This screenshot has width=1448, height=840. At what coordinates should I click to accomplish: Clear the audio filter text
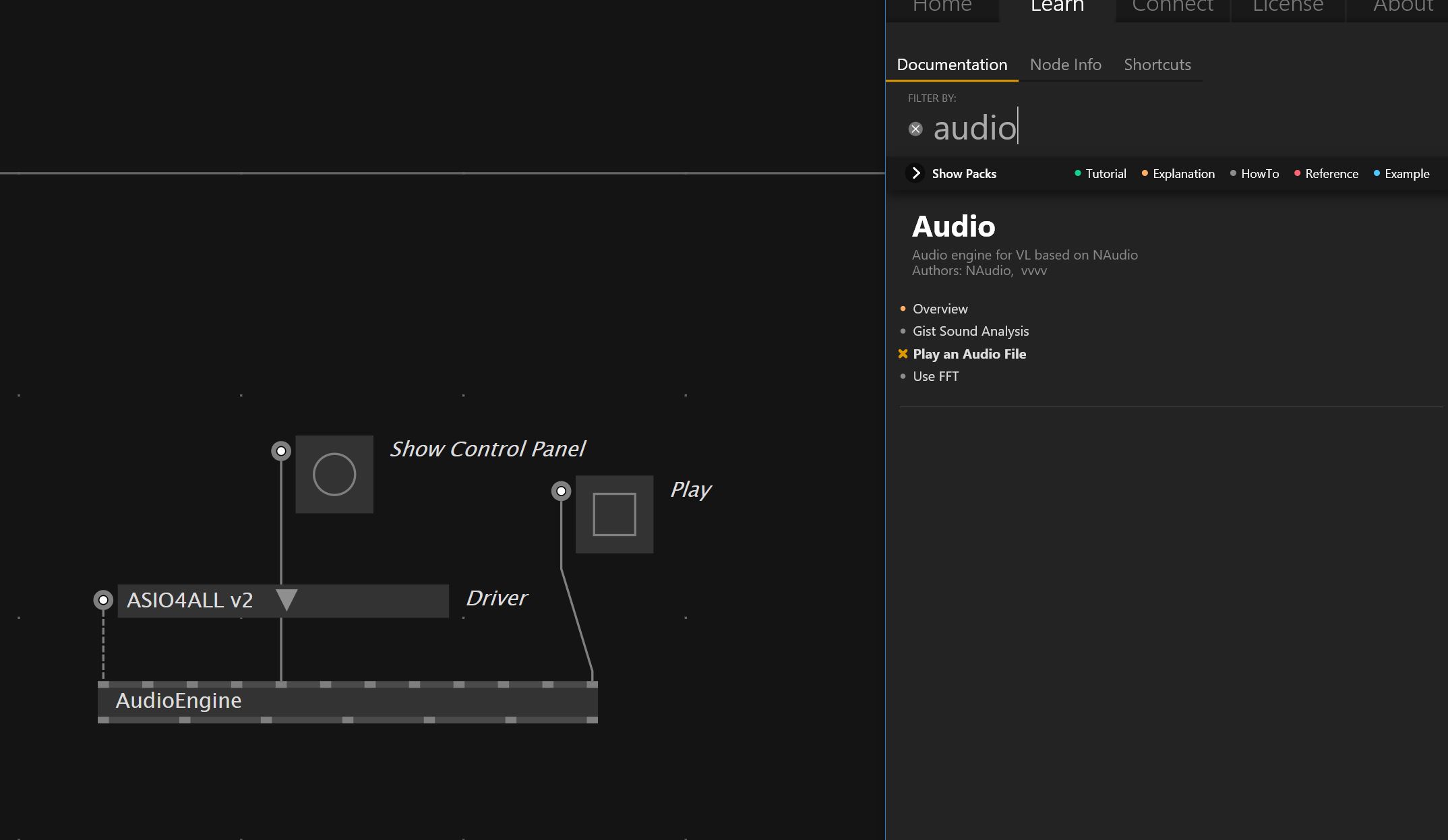(x=915, y=129)
